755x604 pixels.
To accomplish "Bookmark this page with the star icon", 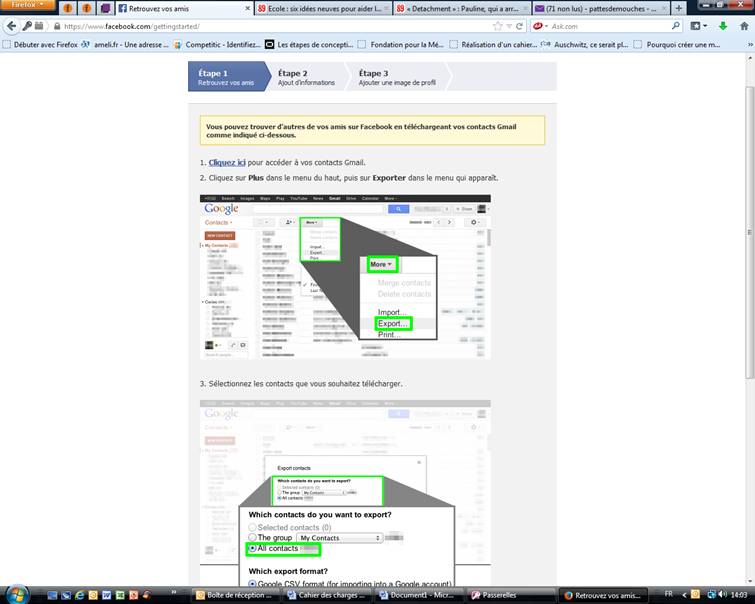I will click(498, 26).
